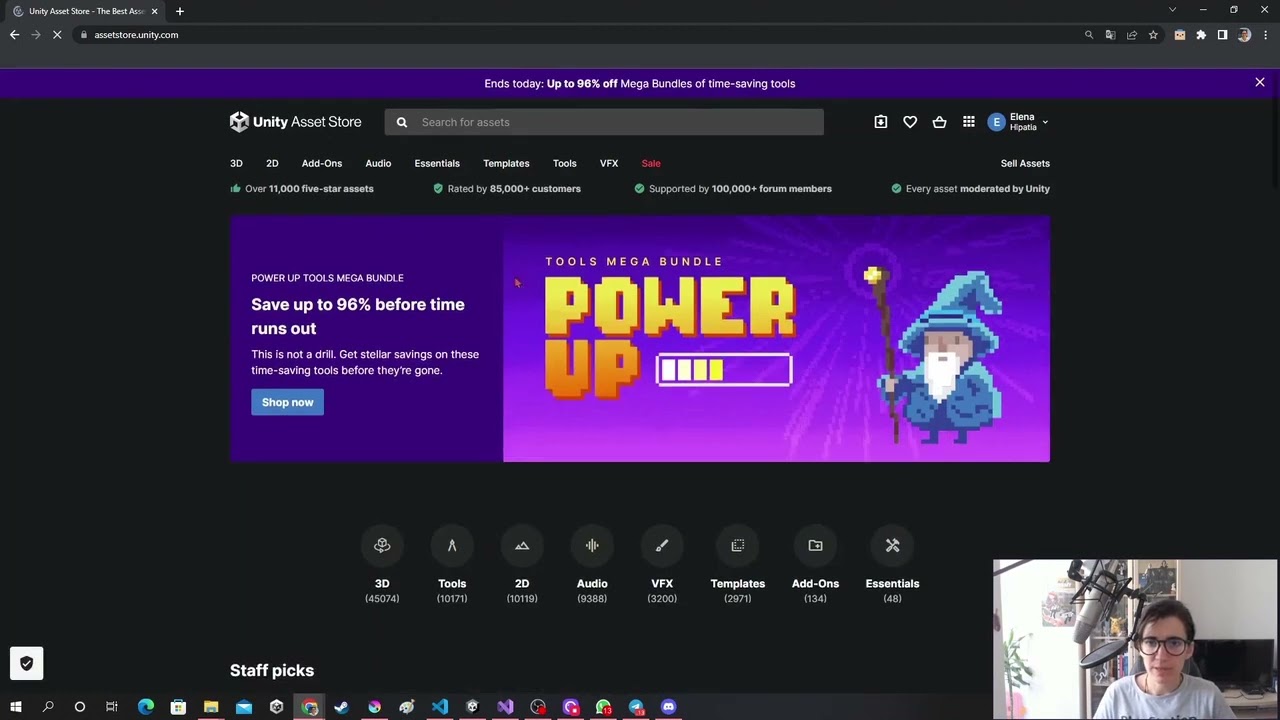
Task: Click Chrome zoom magnifier icon in address bar
Action: (x=1089, y=35)
